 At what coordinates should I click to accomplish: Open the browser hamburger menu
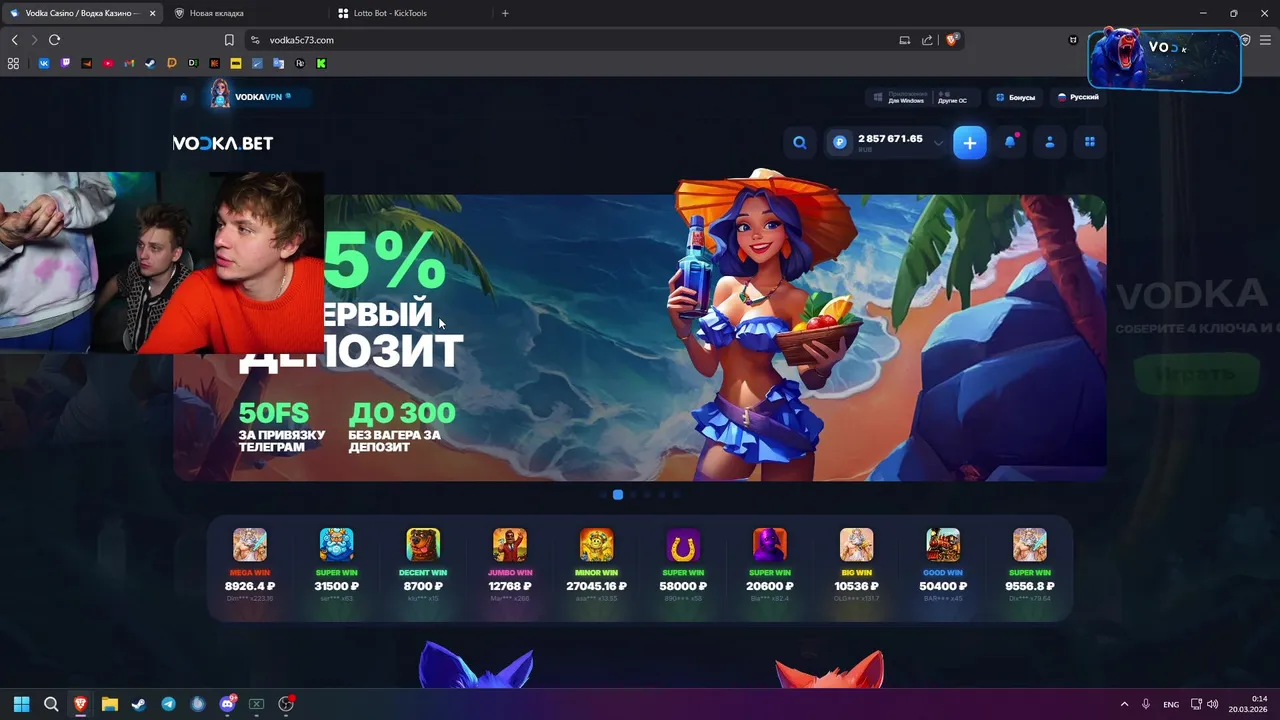(1265, 40)
